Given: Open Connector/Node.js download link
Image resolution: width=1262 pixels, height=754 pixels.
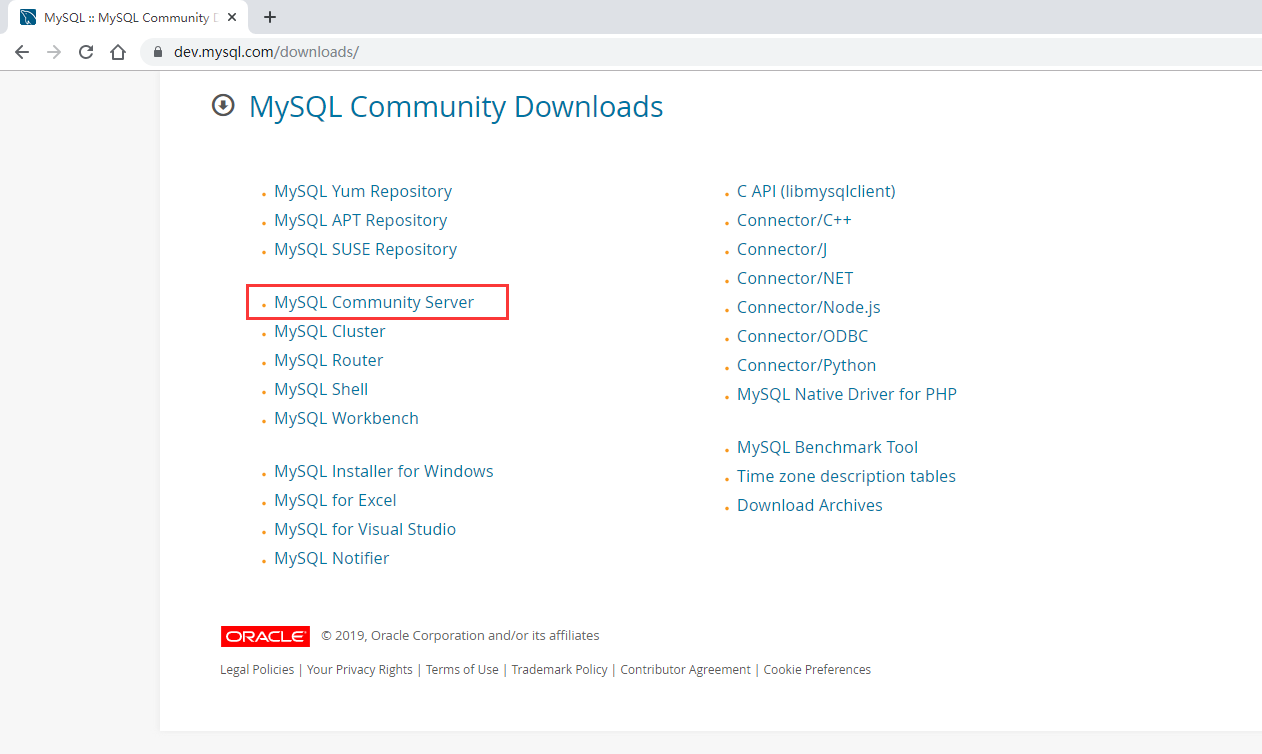Looking at the screenshot, I should tap(809, 307).
